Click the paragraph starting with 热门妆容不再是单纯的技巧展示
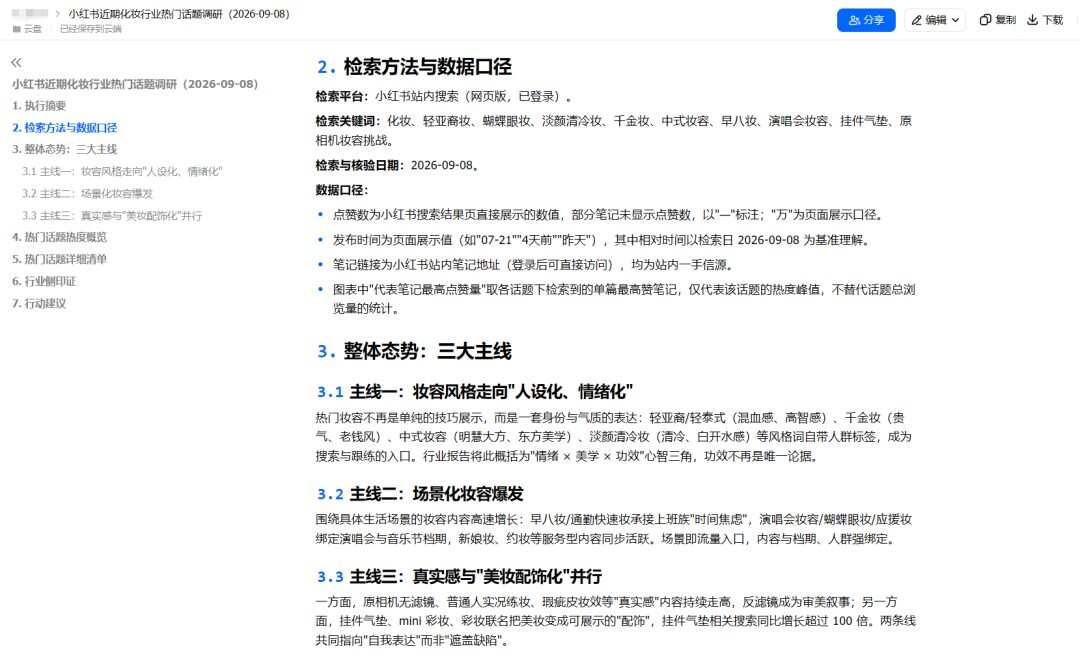 pos(614,437)
